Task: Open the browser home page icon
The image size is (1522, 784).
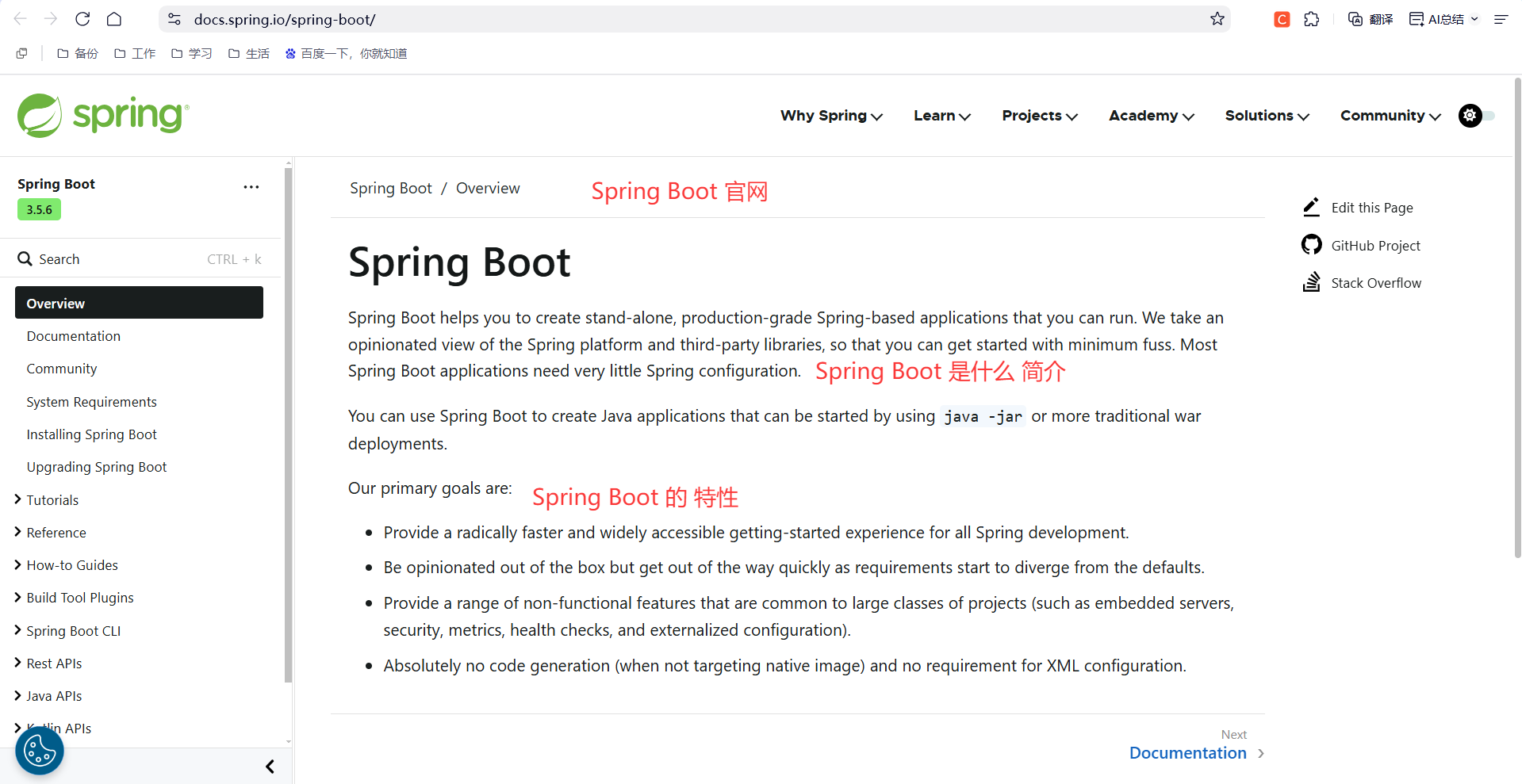Action: click(x=114, y=19)
